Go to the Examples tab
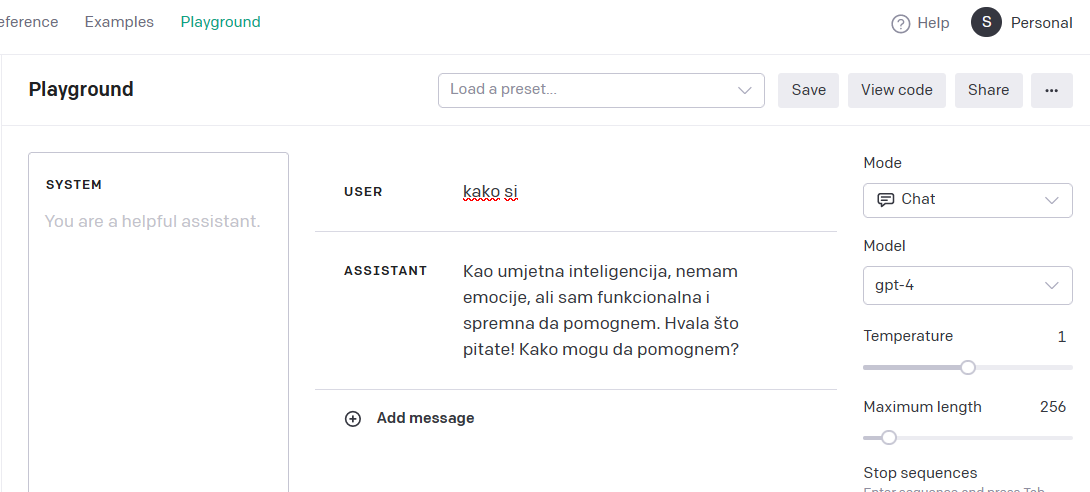Viewport: 1090px width, 492px height. [x=119, y=22]
